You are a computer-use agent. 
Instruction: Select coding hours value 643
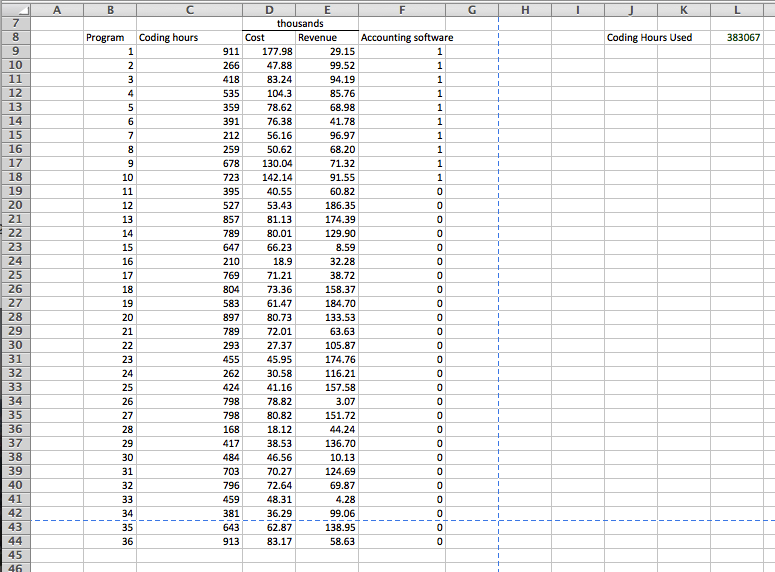189,528
